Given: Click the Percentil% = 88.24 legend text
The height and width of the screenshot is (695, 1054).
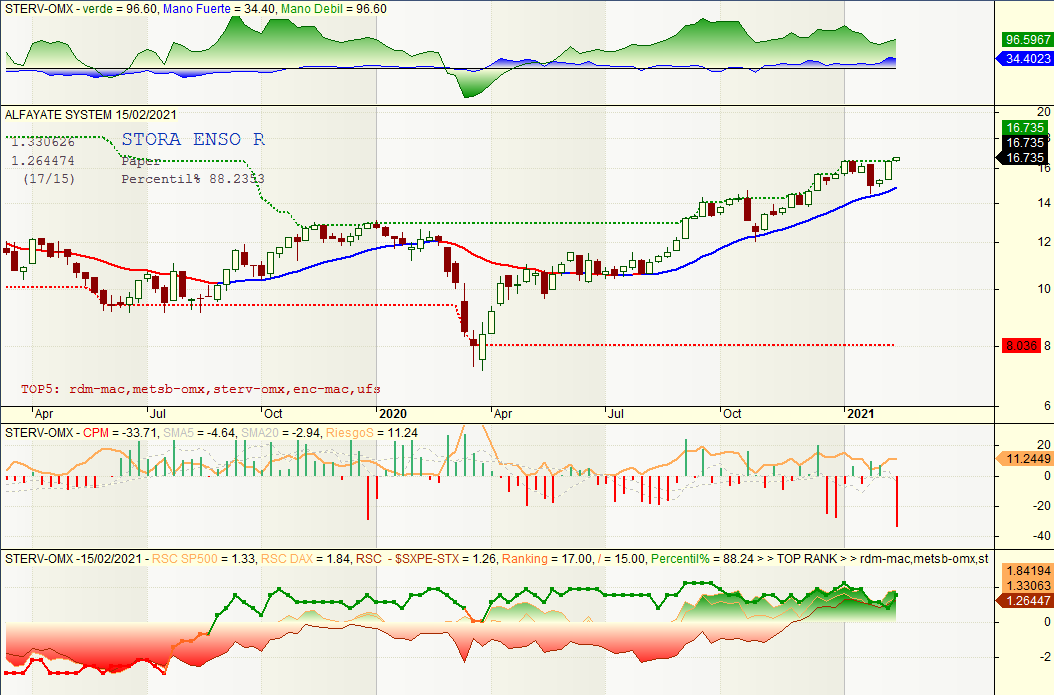Looking at the screenshot, I should (702, 559).
